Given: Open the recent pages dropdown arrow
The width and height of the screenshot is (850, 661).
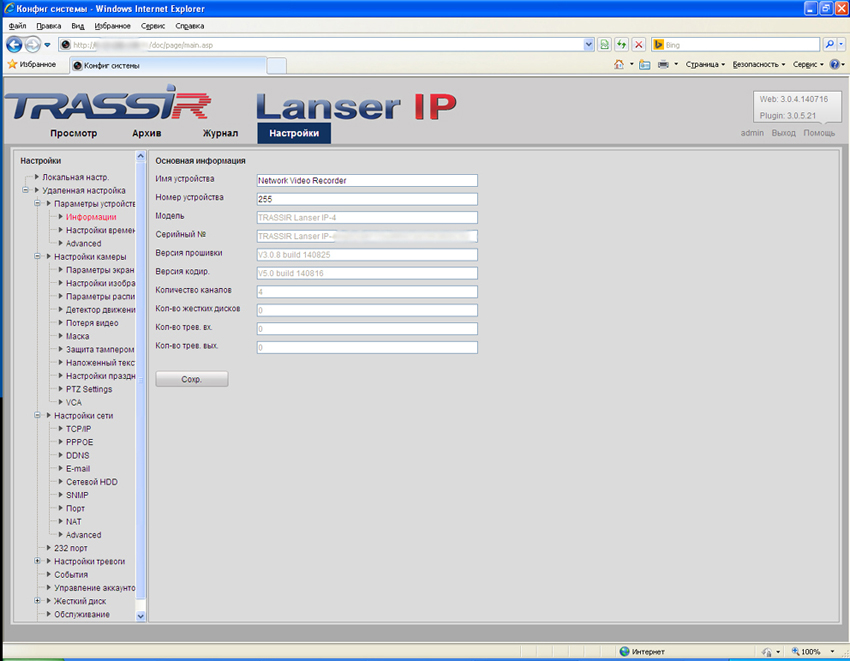Looking at the screenshot, I should click(x=47, y=45).
